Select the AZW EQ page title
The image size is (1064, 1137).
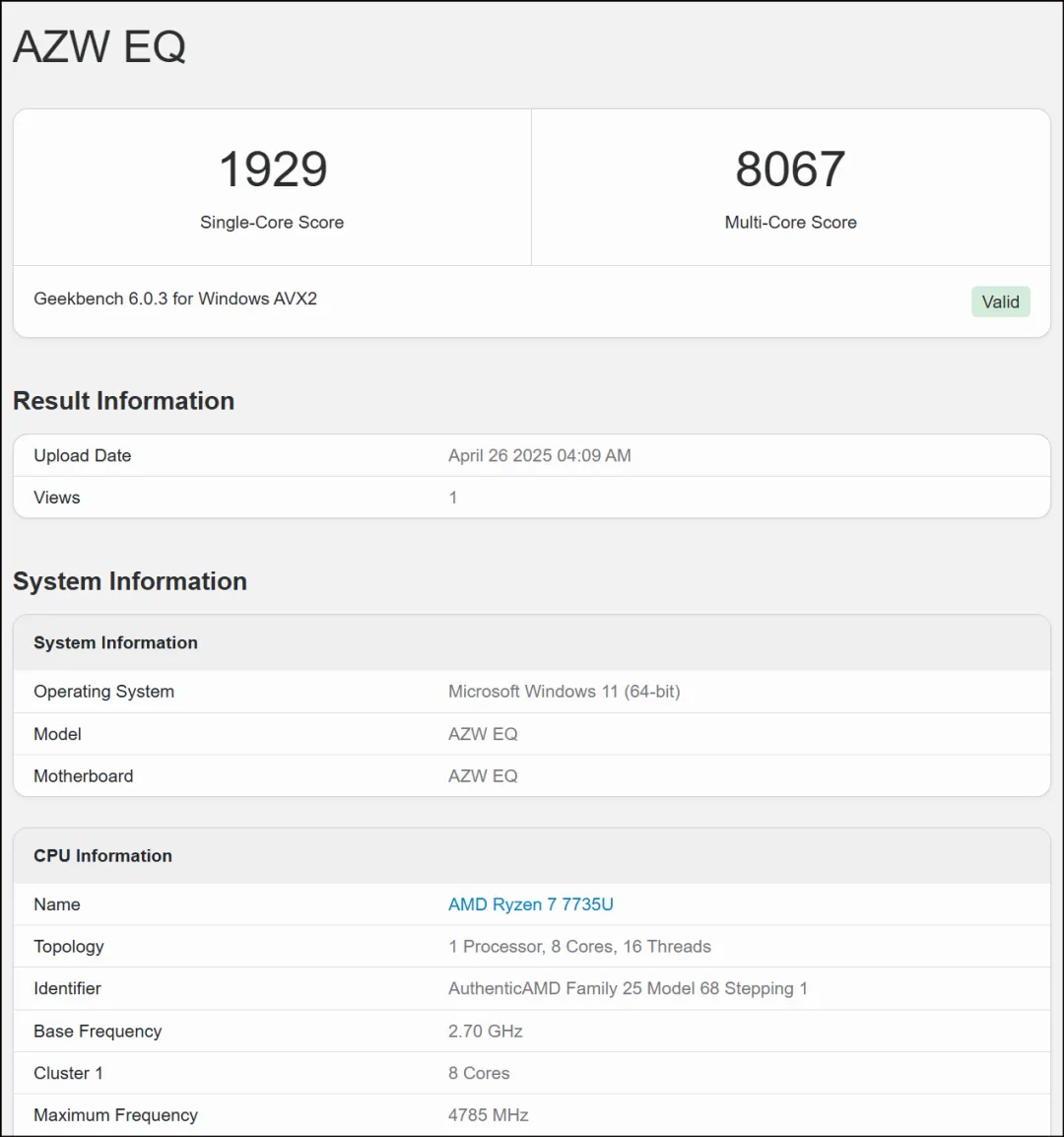tap(100, 46)
